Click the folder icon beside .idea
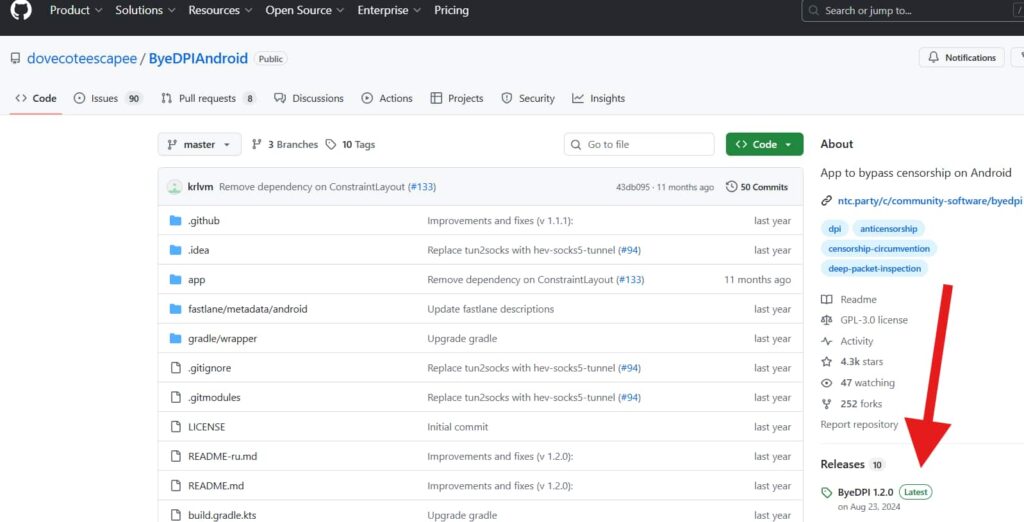This screenshot has height=522, width=1024. [175, 250]
